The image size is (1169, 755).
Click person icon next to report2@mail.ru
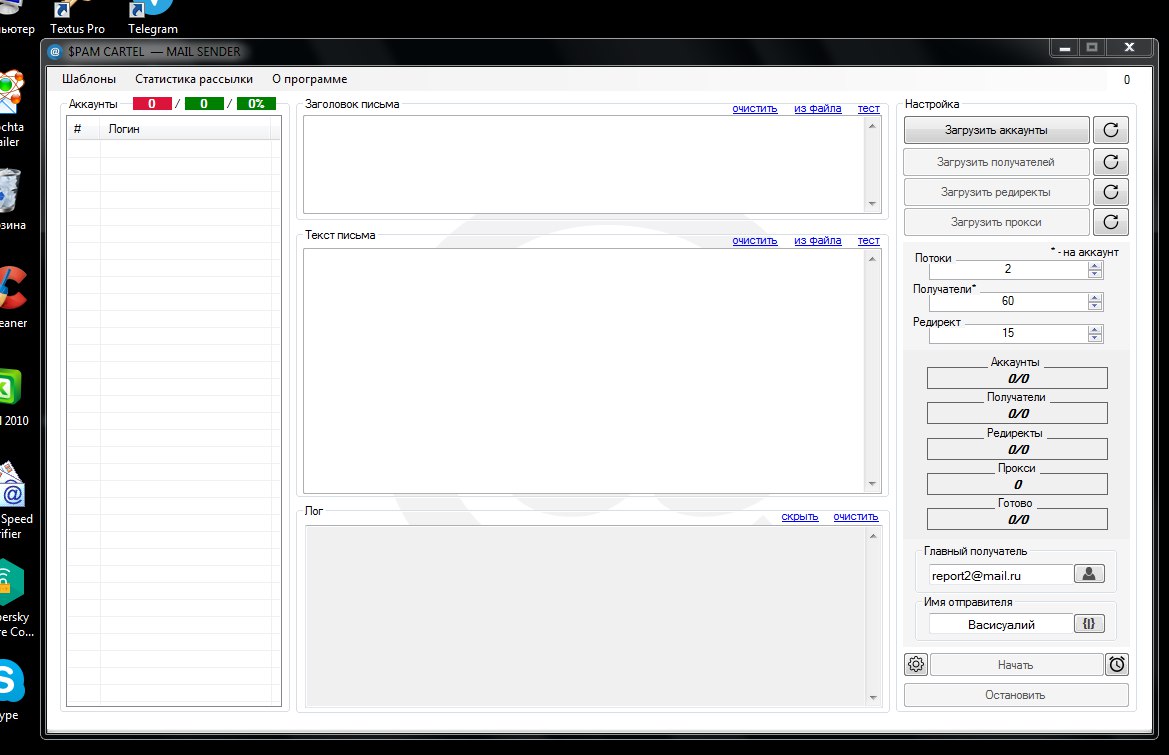pyautogui.click(x=1088, y=574)
